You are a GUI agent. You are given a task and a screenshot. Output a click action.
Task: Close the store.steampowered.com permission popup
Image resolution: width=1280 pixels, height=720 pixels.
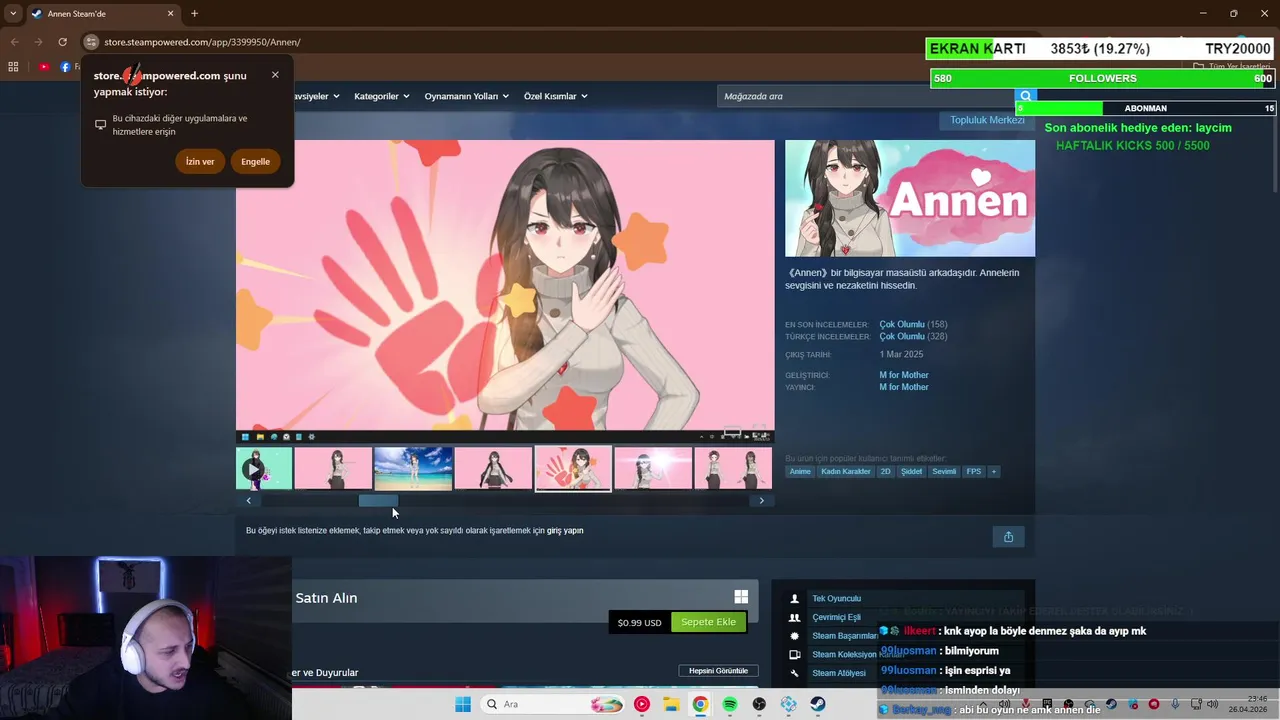275,75
